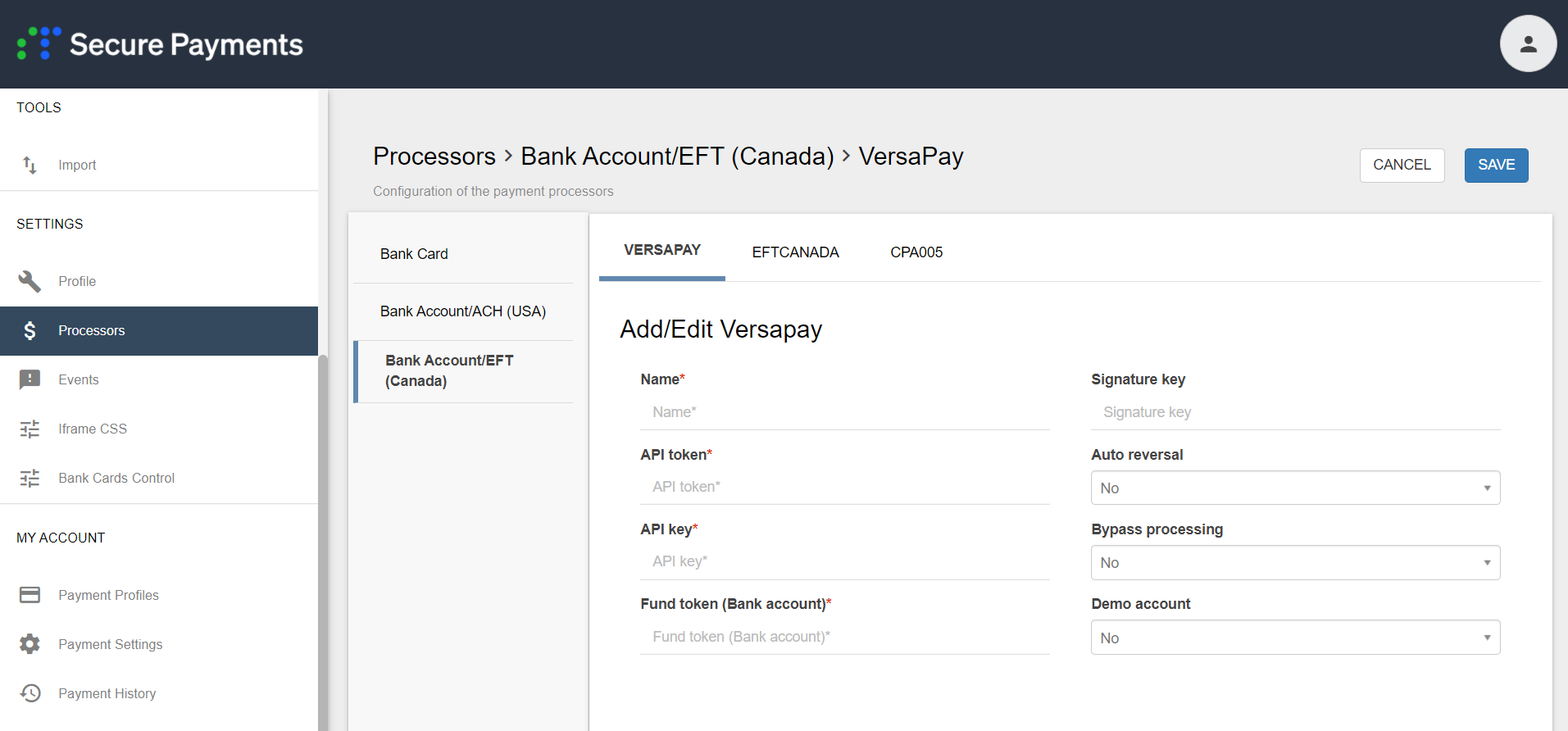Open the Auto reversal dropdown
The width and height of the screenshot is (1568, 731).
click(x=1295, y=488)
